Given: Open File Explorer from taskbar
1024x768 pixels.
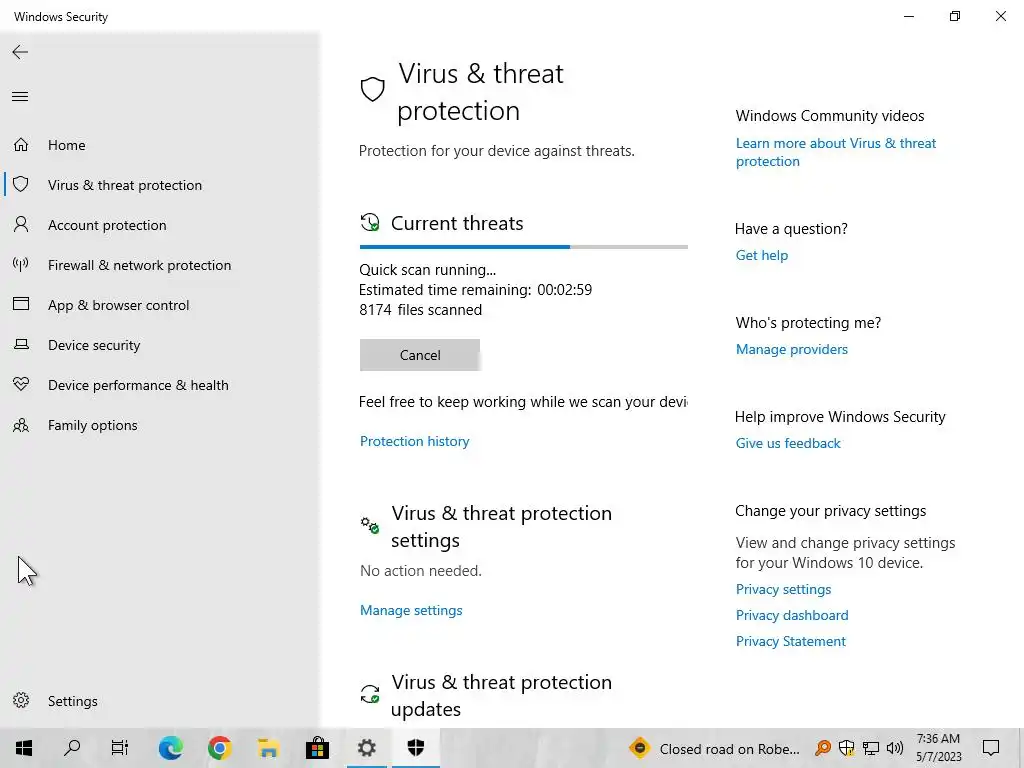Looking at the screenshot, I should (x=268, y=748).
